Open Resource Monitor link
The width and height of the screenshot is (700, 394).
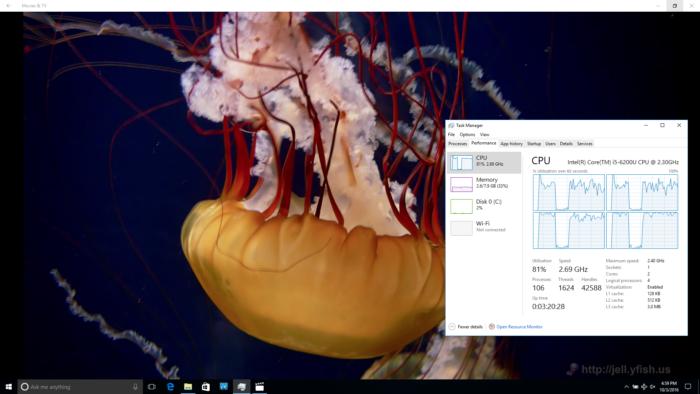(519, 327)
